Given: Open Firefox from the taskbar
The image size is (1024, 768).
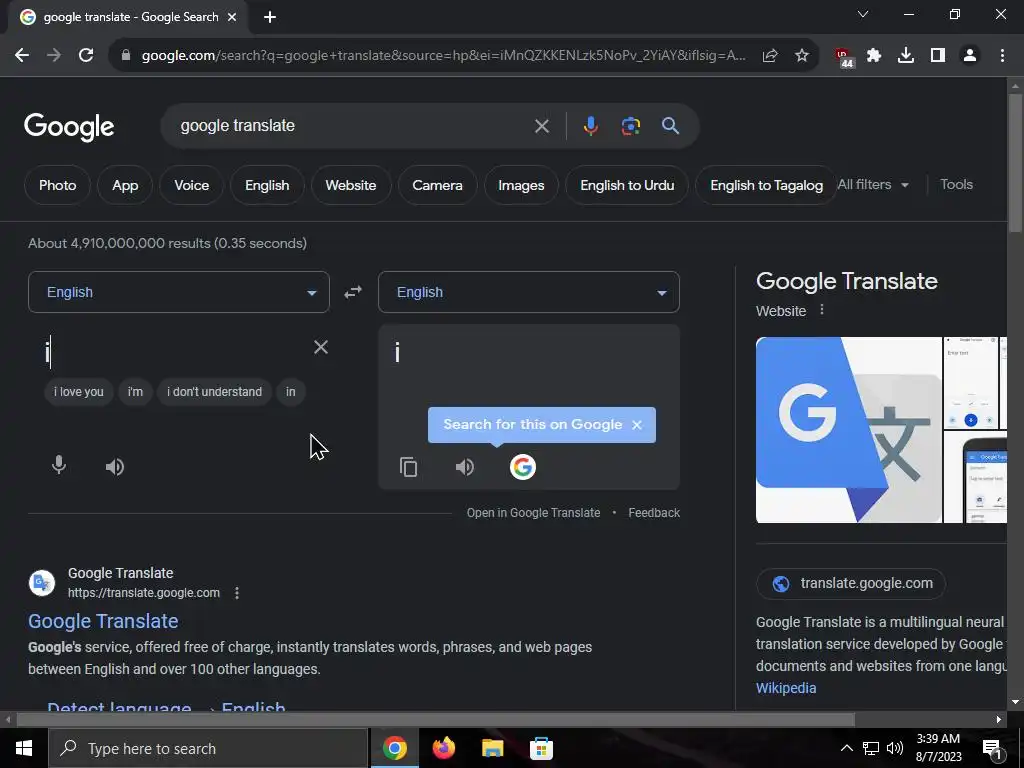Looking at the screenshot, I should point(443,748).
